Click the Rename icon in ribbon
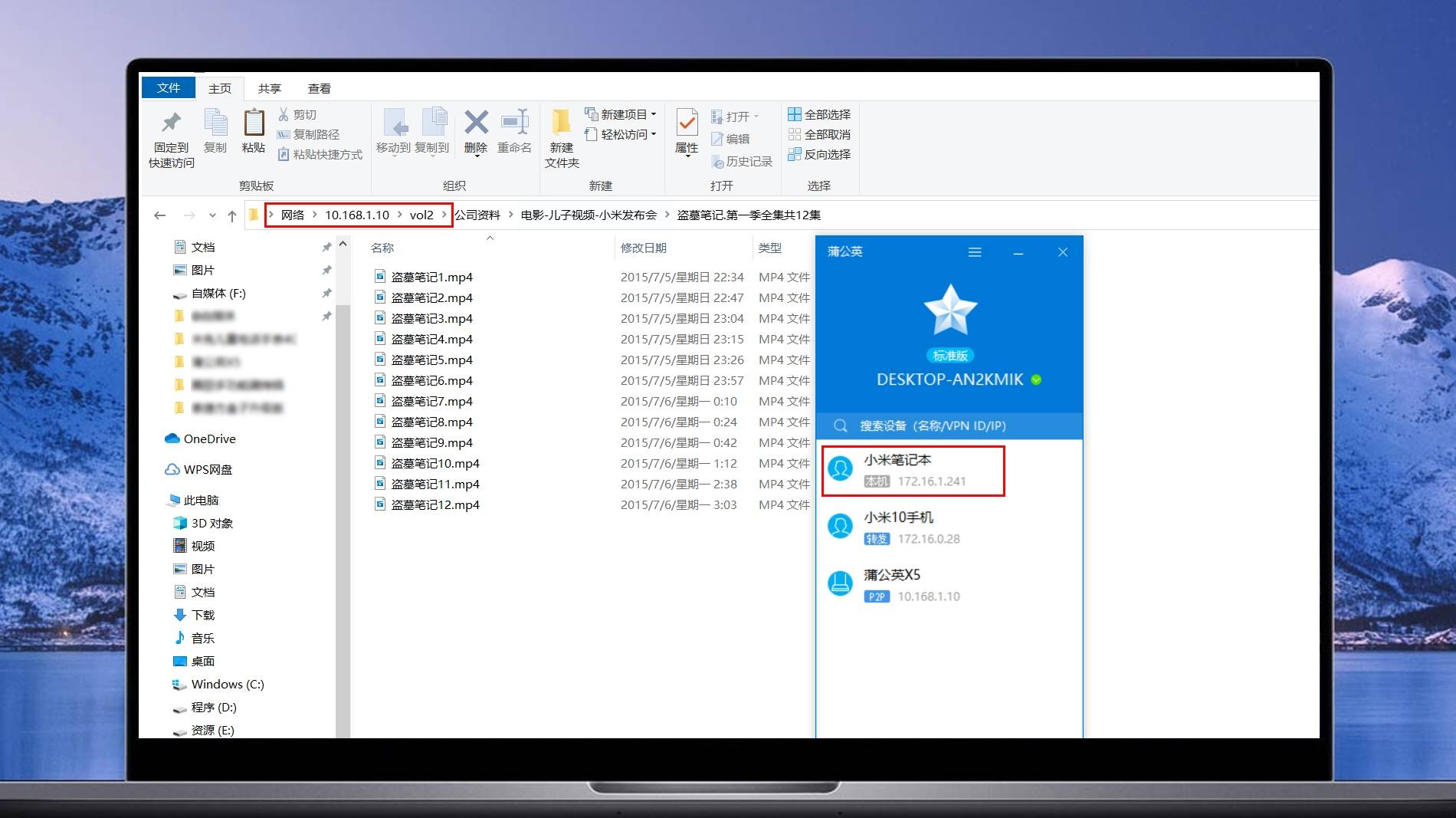Screen dimensions: 1456x818 514,123
